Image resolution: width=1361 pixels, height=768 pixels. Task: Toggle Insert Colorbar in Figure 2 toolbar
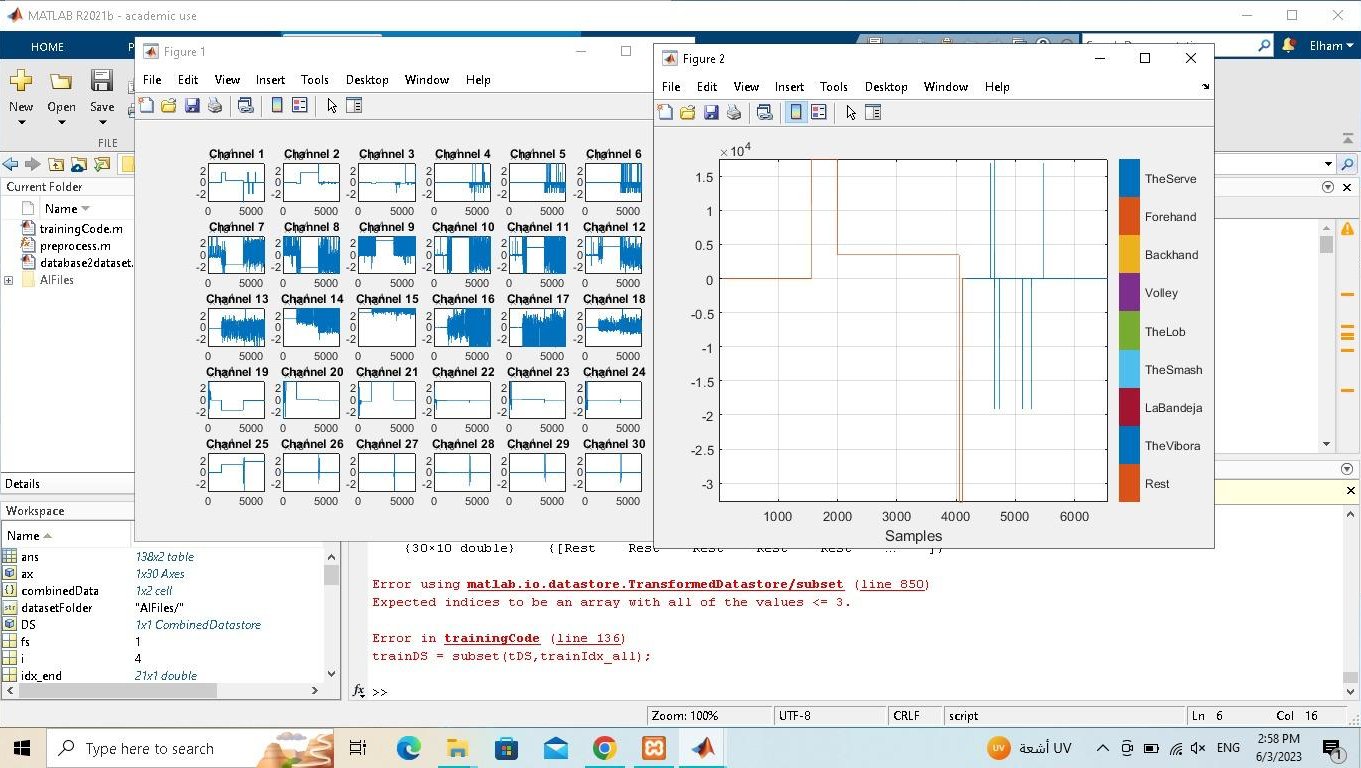coord(796,113)
